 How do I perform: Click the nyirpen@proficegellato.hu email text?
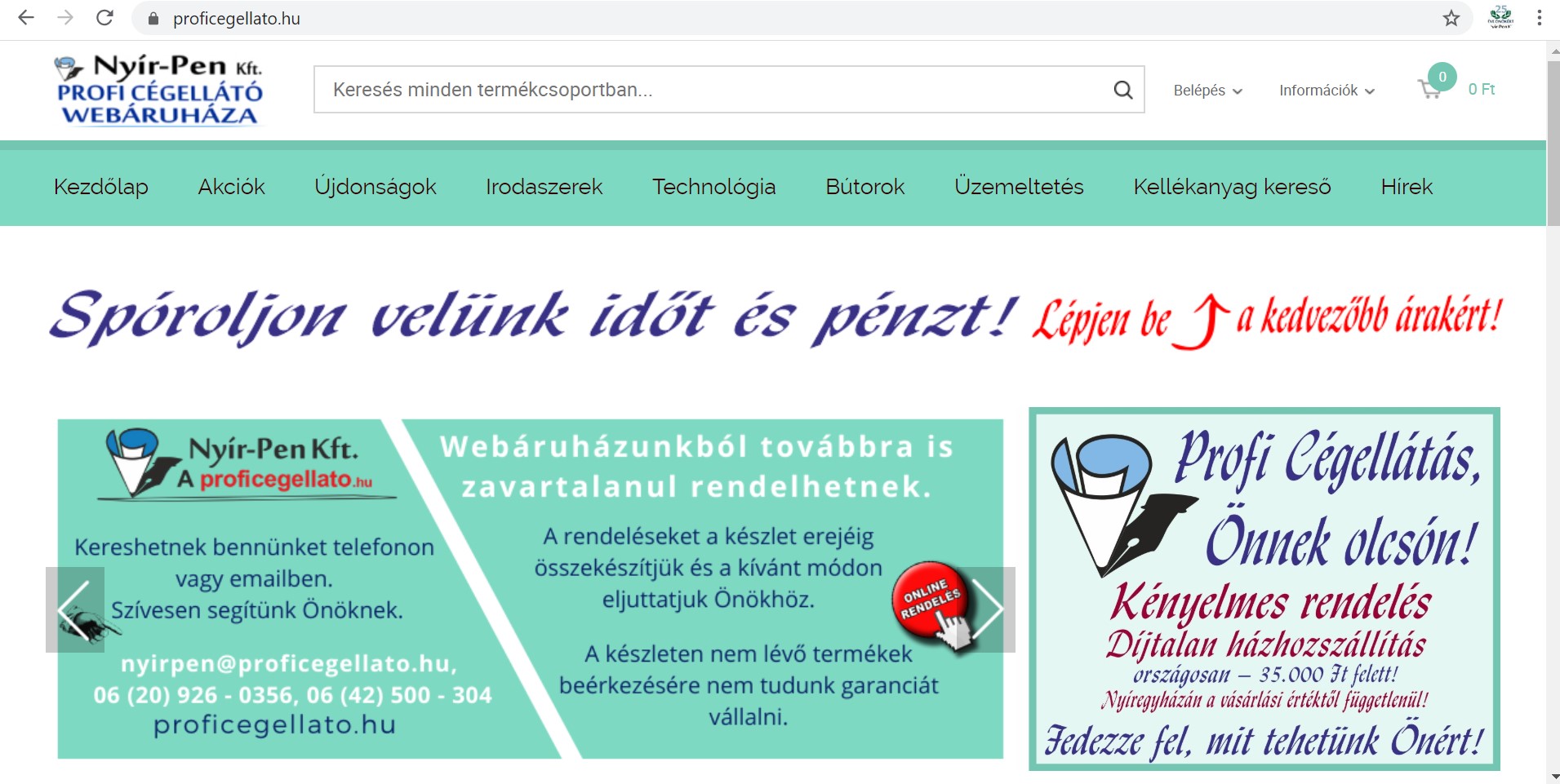point(289,664)
